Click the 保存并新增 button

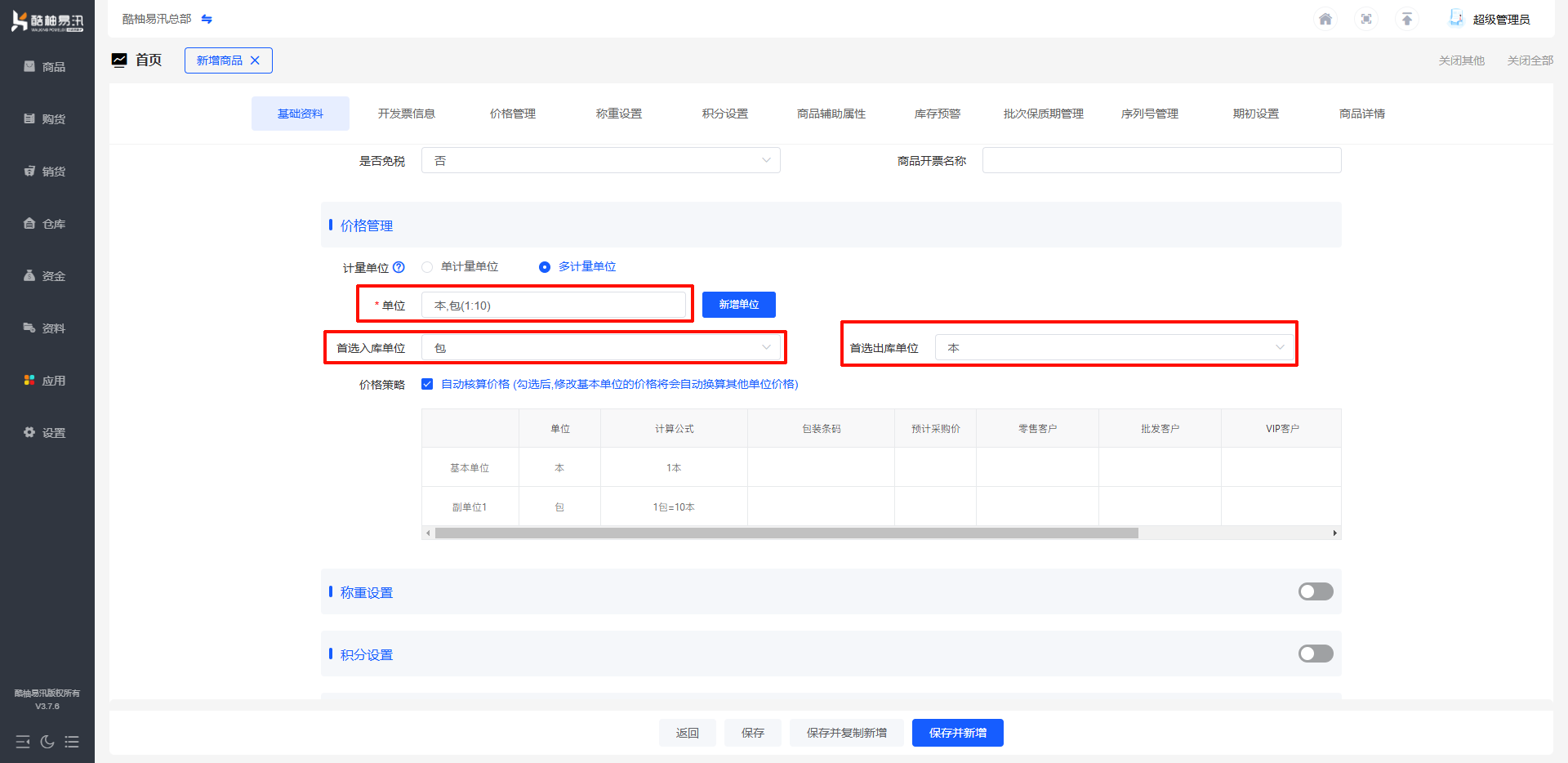tap(957, 733)
